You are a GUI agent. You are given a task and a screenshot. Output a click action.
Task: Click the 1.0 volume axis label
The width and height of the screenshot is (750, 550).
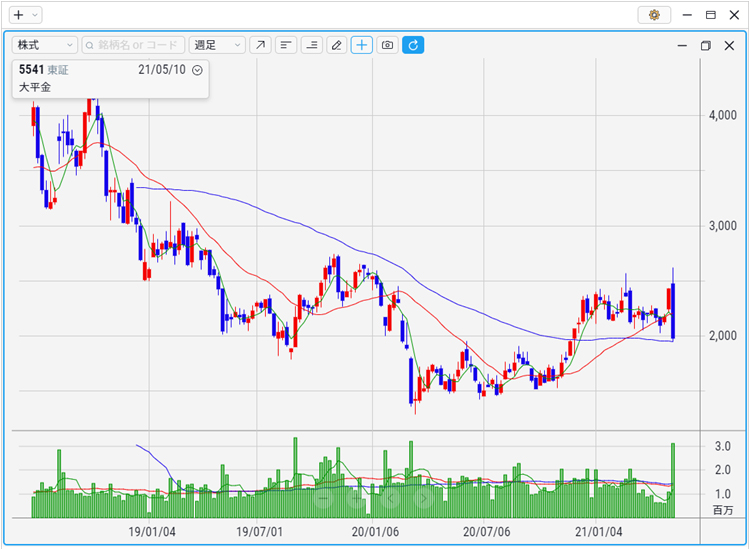pos(723,494)
